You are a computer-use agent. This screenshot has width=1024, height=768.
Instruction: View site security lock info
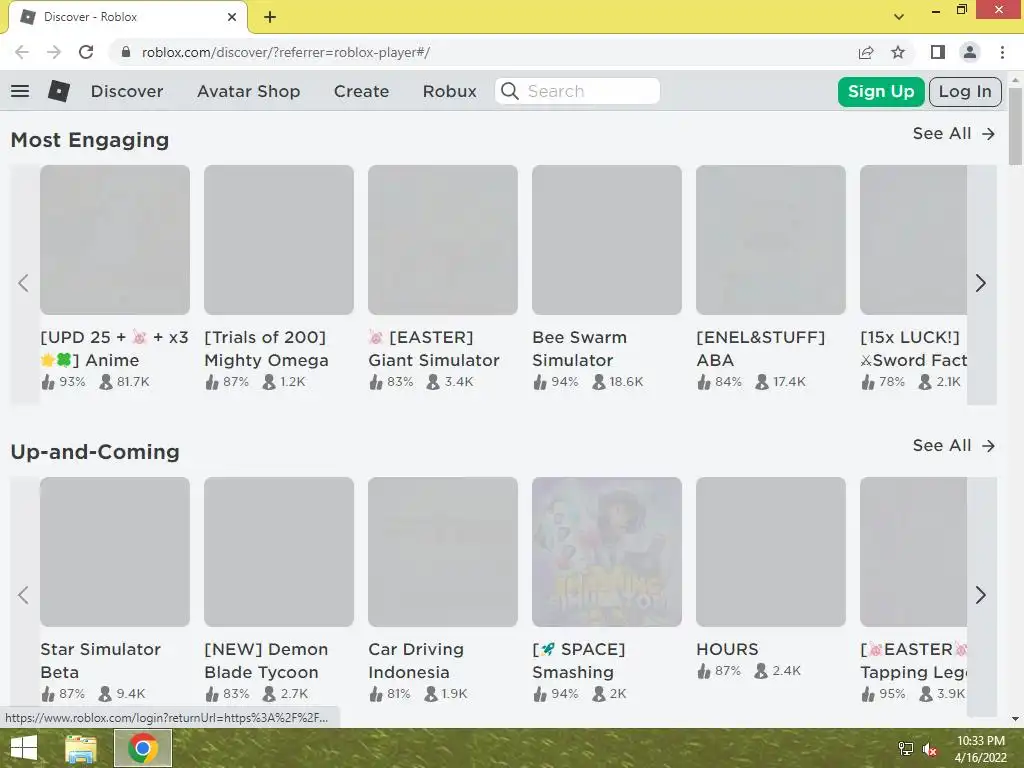(x=126, y=52)
